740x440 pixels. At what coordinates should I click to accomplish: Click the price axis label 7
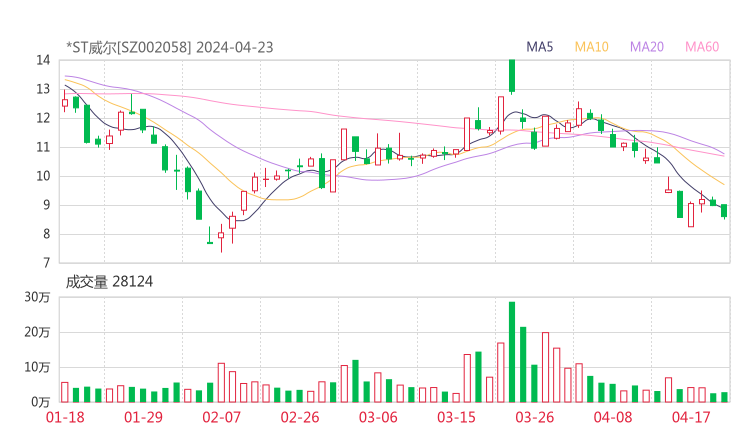pyautogui.click(x=46, y=263)
